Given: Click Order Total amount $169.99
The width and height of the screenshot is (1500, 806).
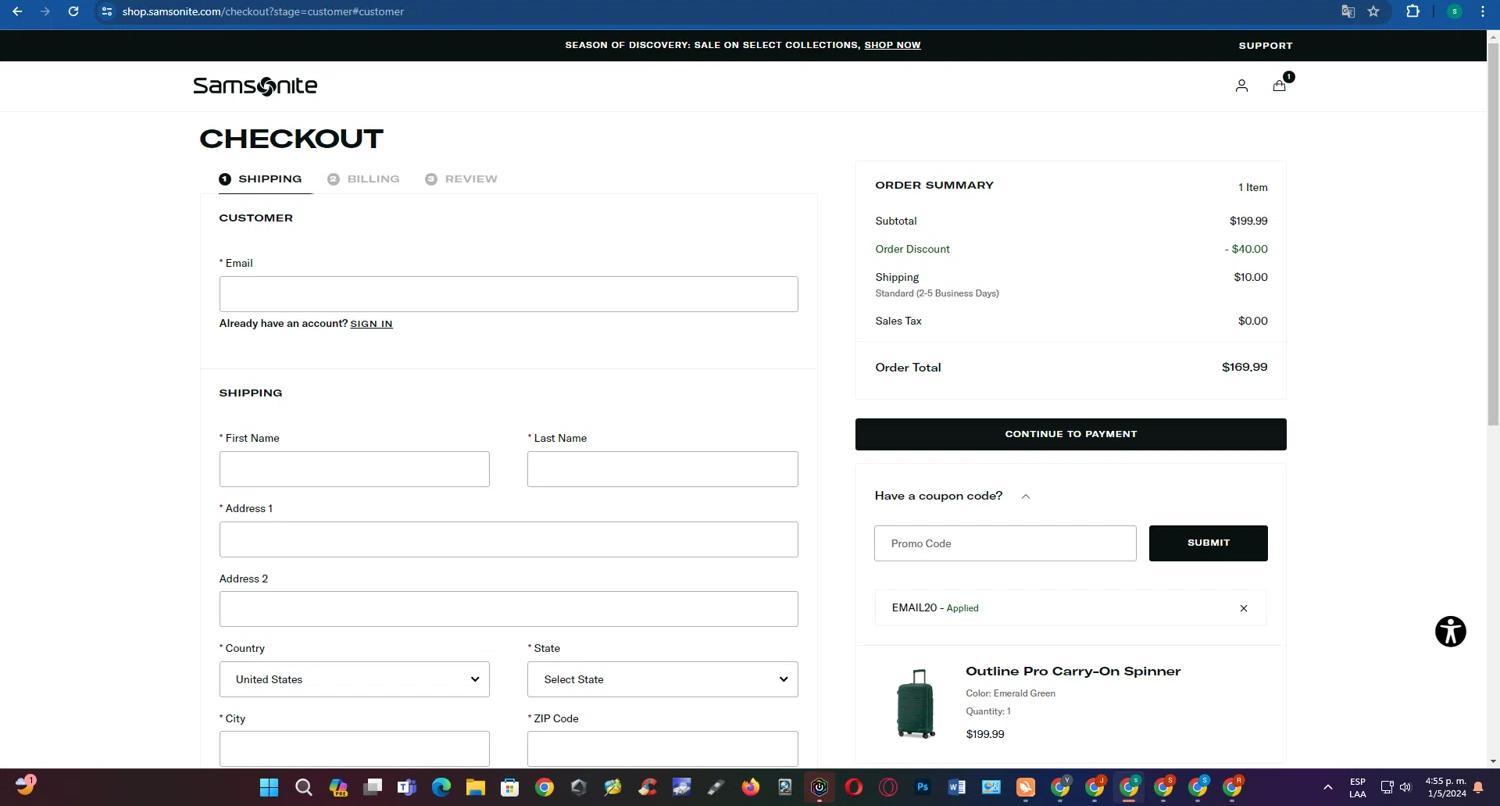Looking at the screenshot, I should (1244, 367).
